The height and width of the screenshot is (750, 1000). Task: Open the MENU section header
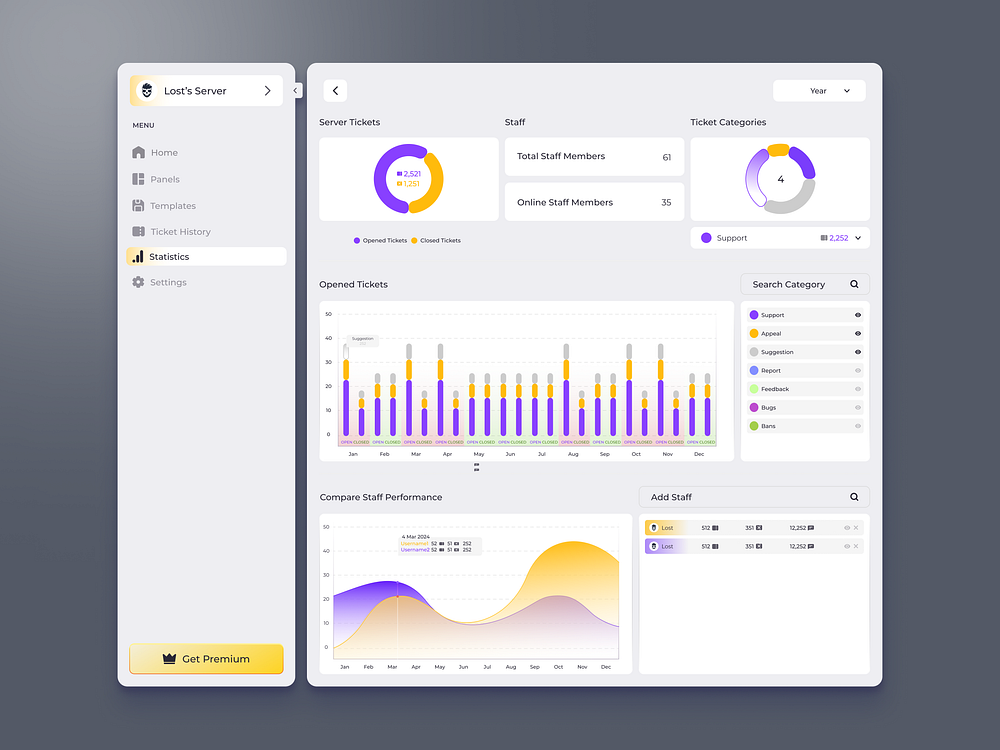point(143,125)
